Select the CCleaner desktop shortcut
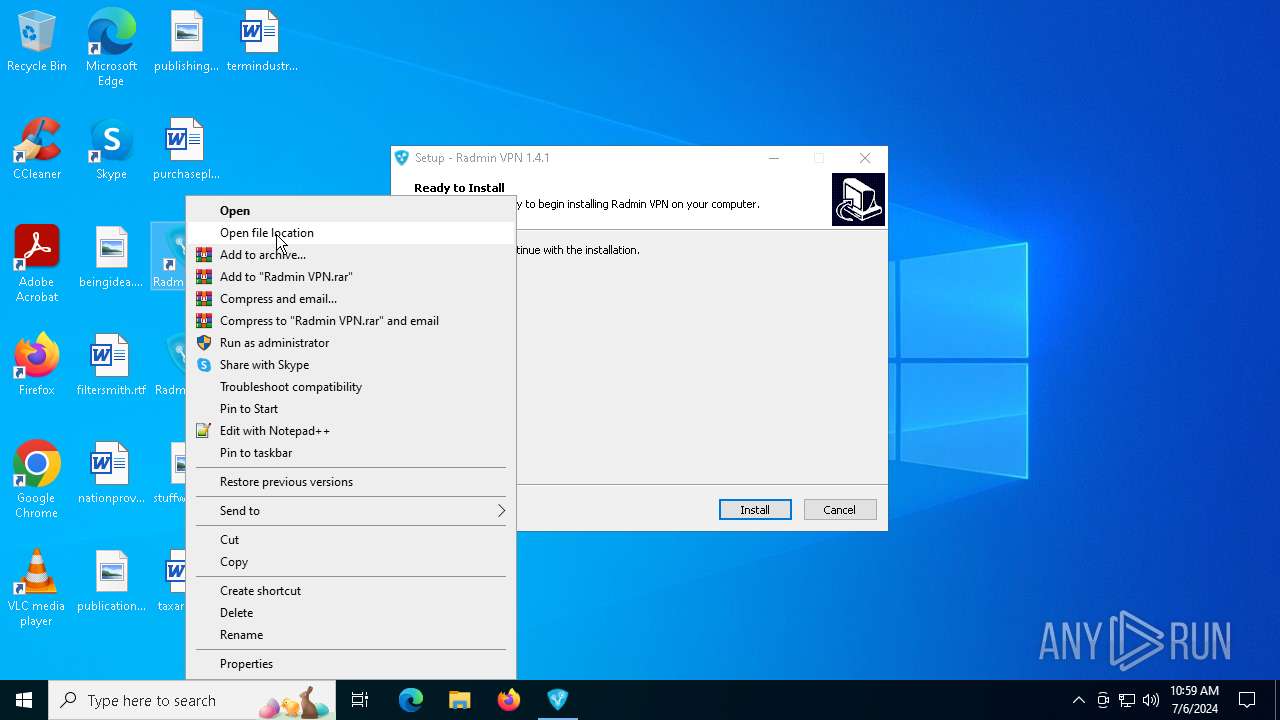The height and width of the screenshot is (720, 1280). (37, 150)
